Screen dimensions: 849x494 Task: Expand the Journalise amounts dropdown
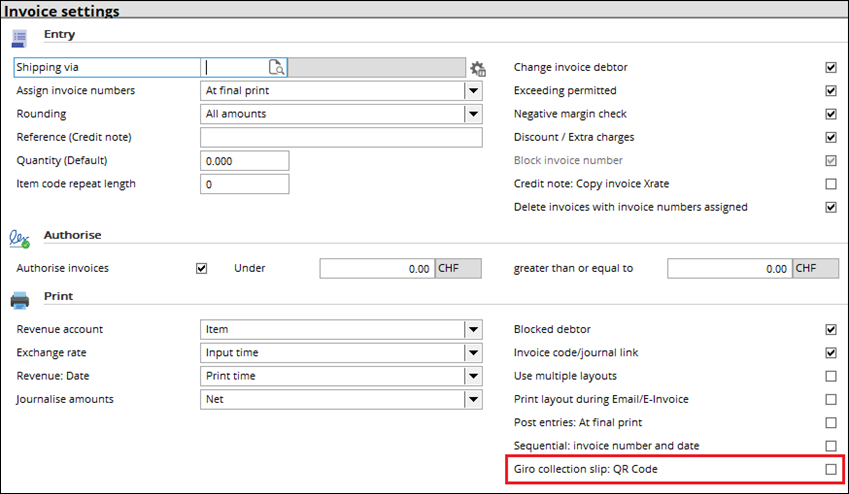473,400
